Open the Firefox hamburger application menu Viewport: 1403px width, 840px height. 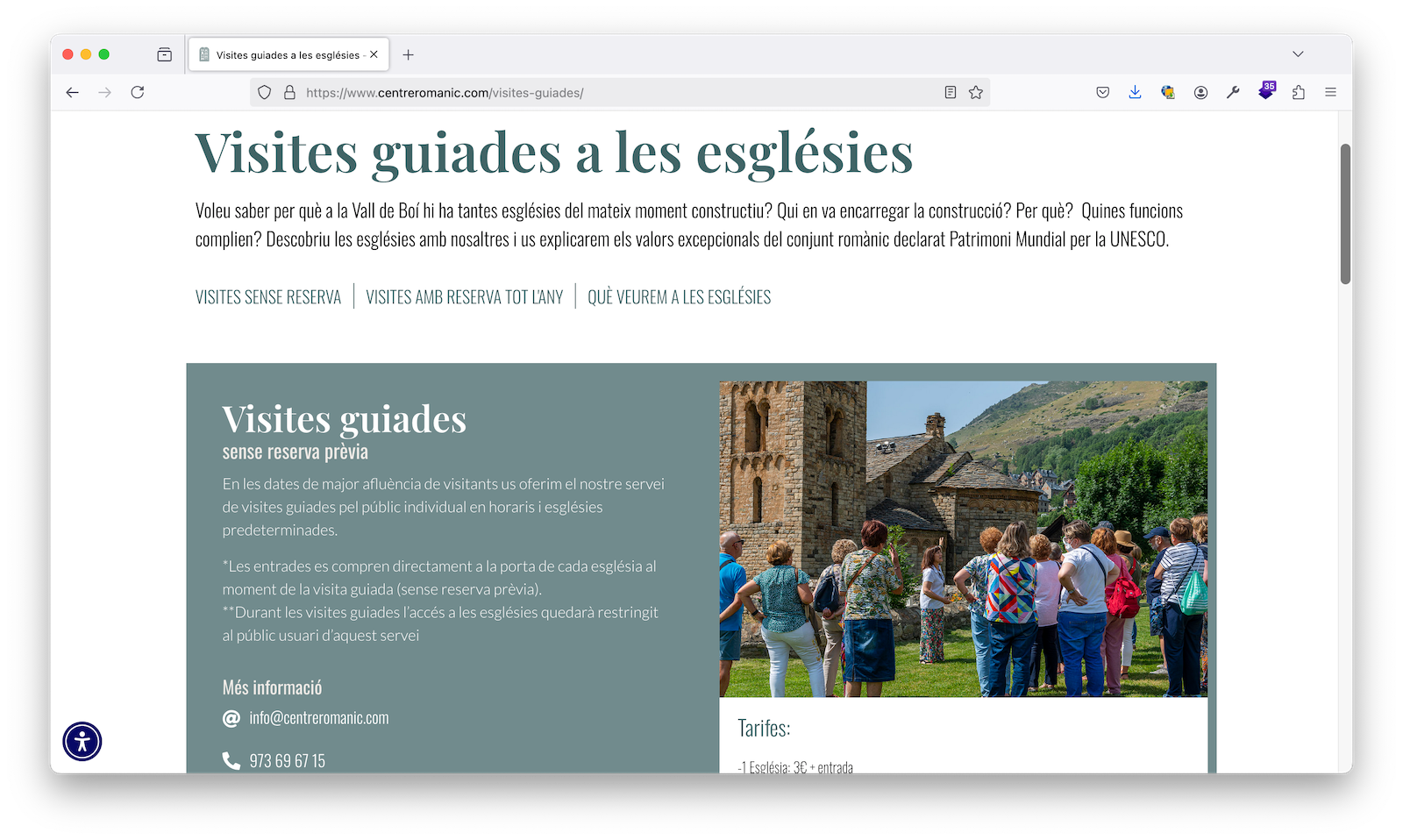[1330, 92]
